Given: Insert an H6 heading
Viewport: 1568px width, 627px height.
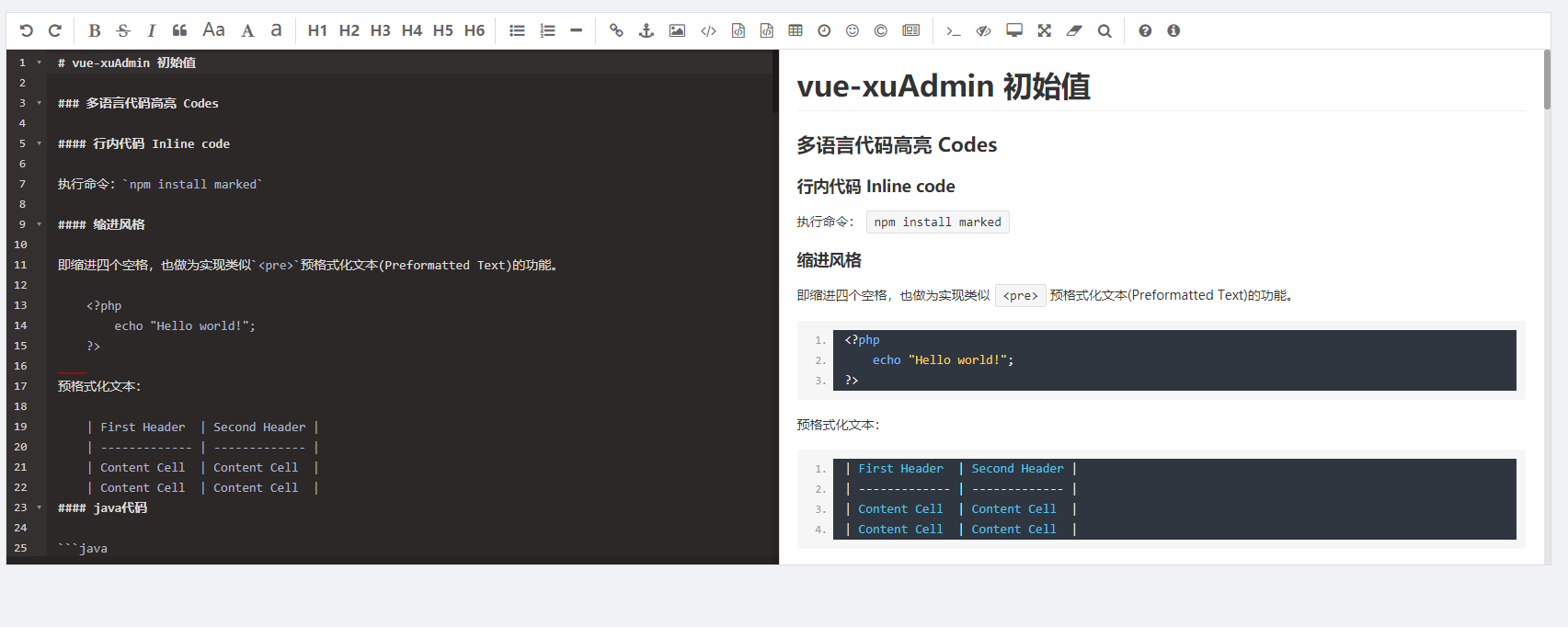Looking at the screenshot, I should coord(475,30).
